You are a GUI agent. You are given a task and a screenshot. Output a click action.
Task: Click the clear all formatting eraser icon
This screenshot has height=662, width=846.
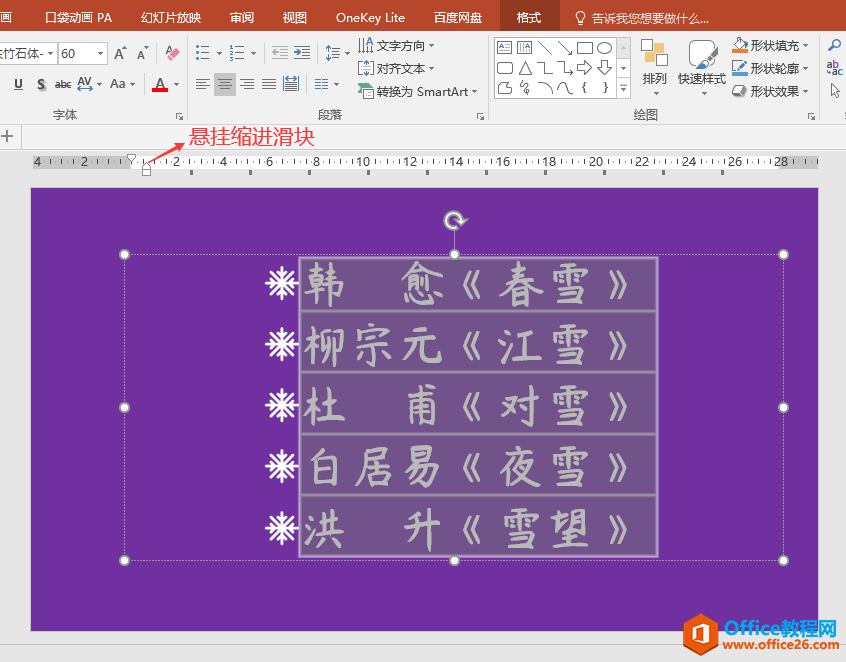pos(172,53)
